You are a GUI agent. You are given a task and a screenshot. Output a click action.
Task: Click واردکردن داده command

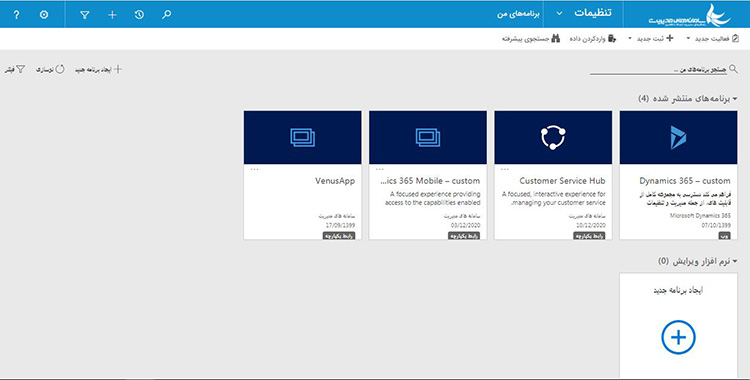[x=593, y=39]
